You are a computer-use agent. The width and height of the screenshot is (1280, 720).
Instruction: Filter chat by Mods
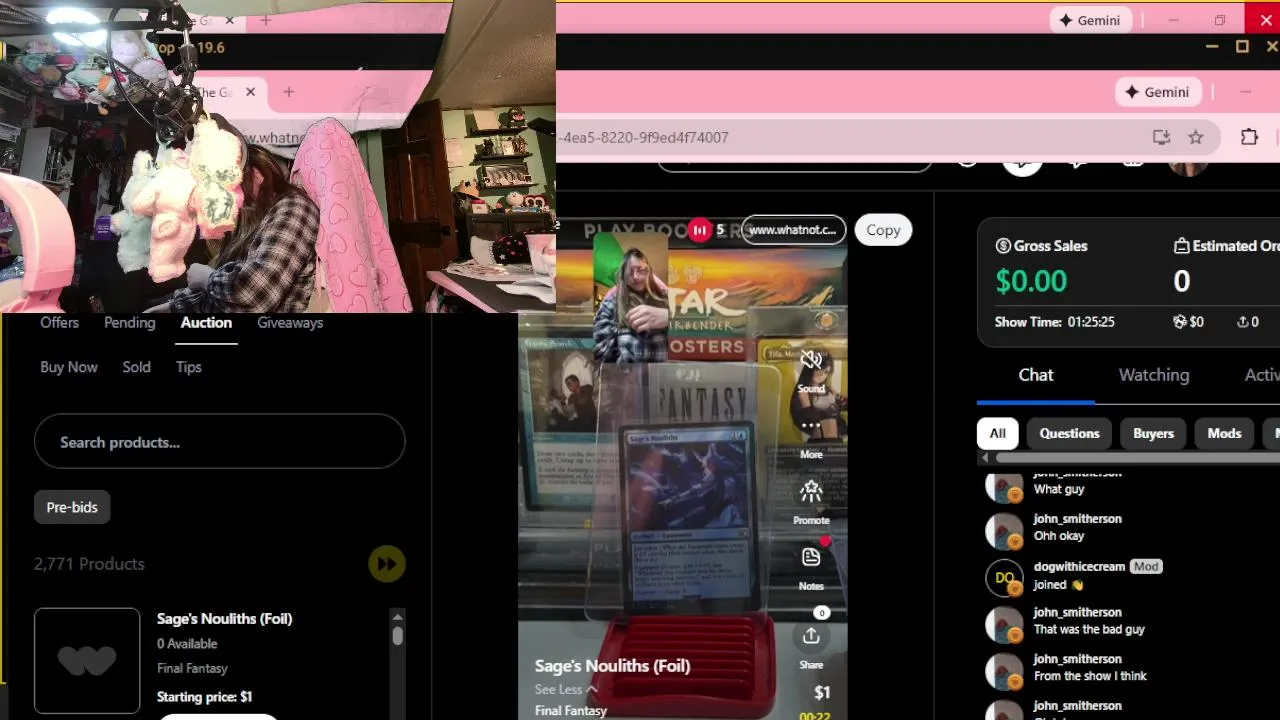pos(1224,433)
